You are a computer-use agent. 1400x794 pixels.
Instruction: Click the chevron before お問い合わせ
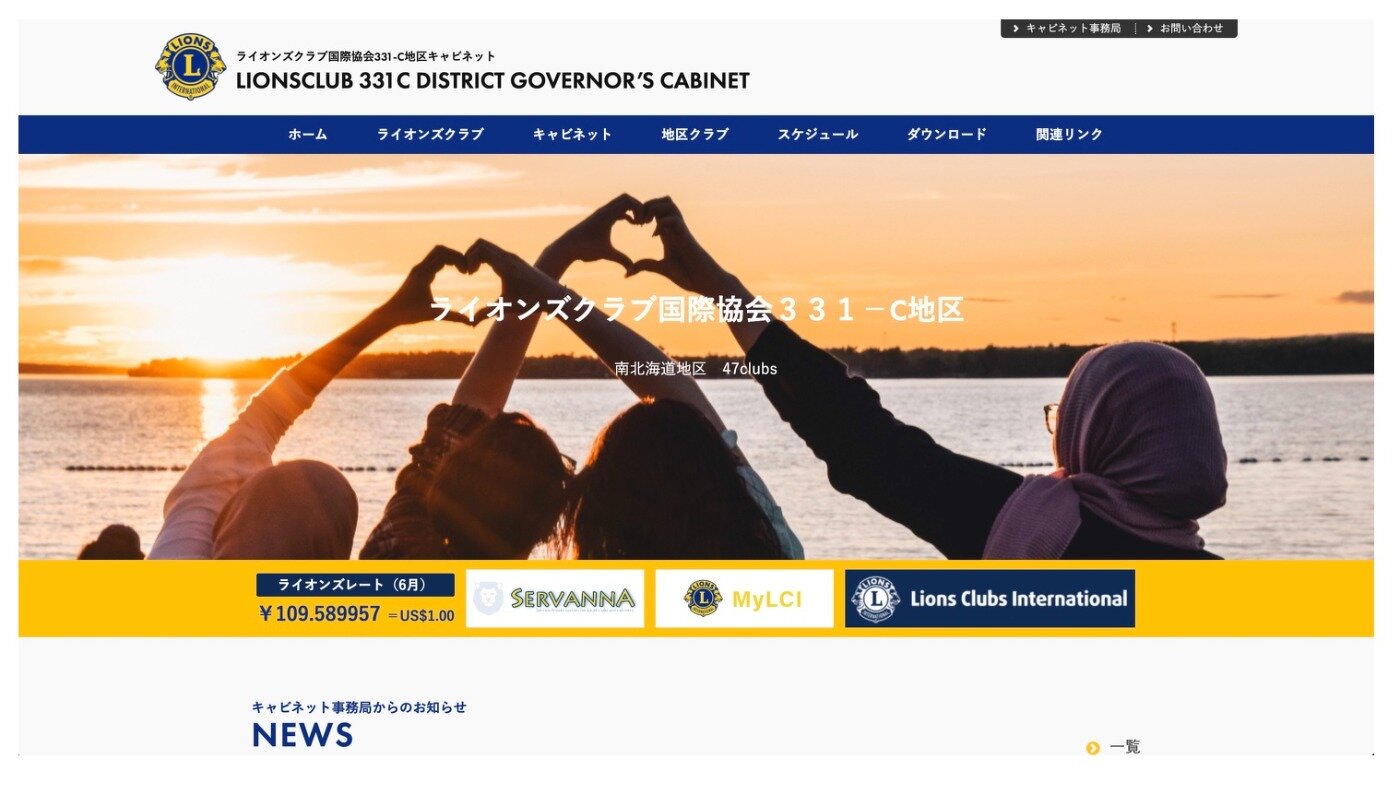pos(1150,29)
